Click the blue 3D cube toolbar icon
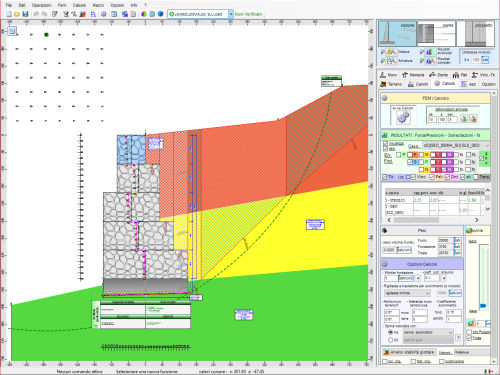Screen dimensions: 500x375 pos(160,14)
